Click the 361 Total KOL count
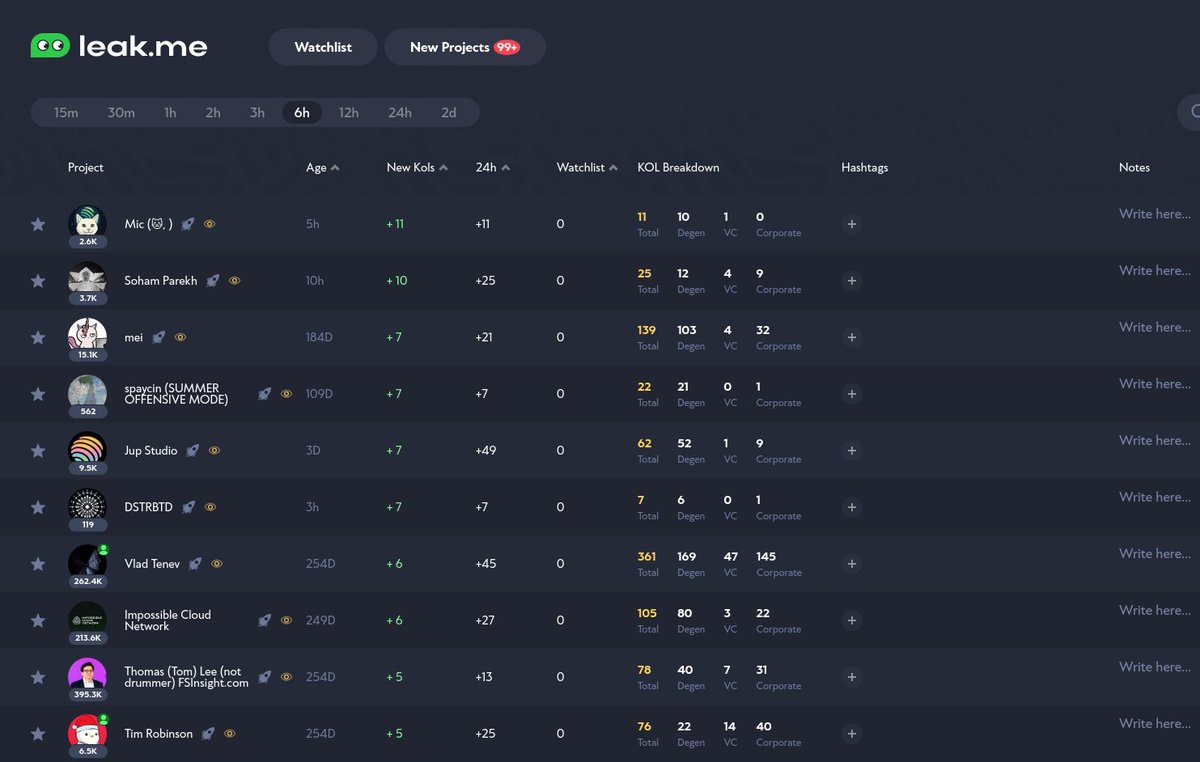Viewport: 1200px width, 762px height. [648, 557]
